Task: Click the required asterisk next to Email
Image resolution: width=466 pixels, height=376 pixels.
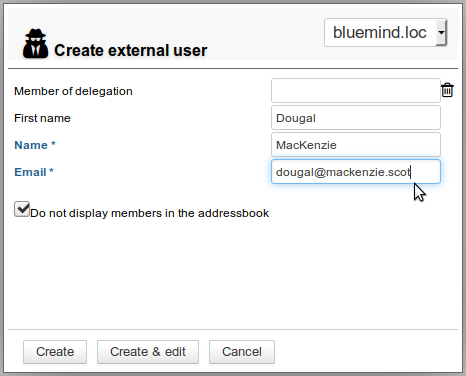Action: pos(51,171)
